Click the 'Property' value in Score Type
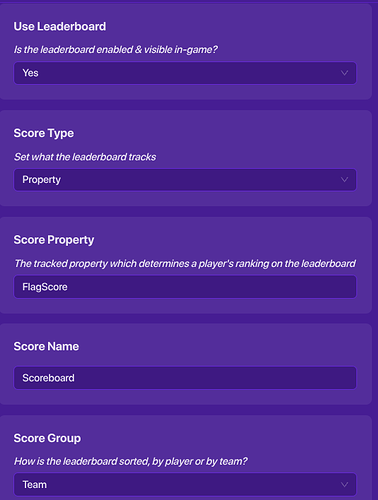 (x=41, y=180)
